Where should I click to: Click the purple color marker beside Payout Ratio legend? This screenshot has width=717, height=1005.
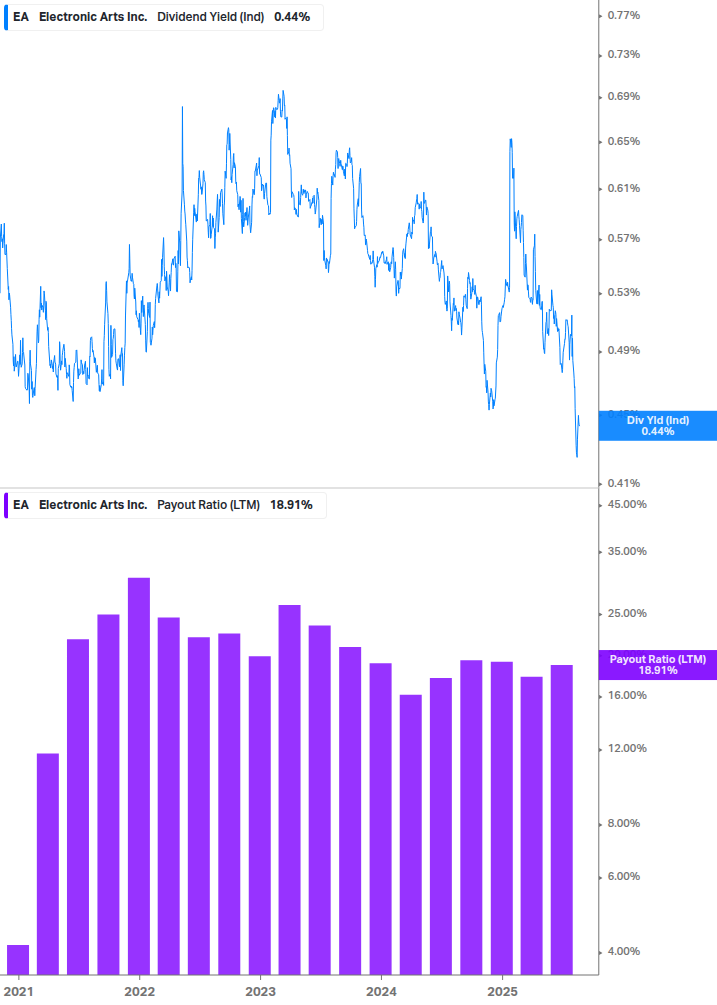[6, 505]
